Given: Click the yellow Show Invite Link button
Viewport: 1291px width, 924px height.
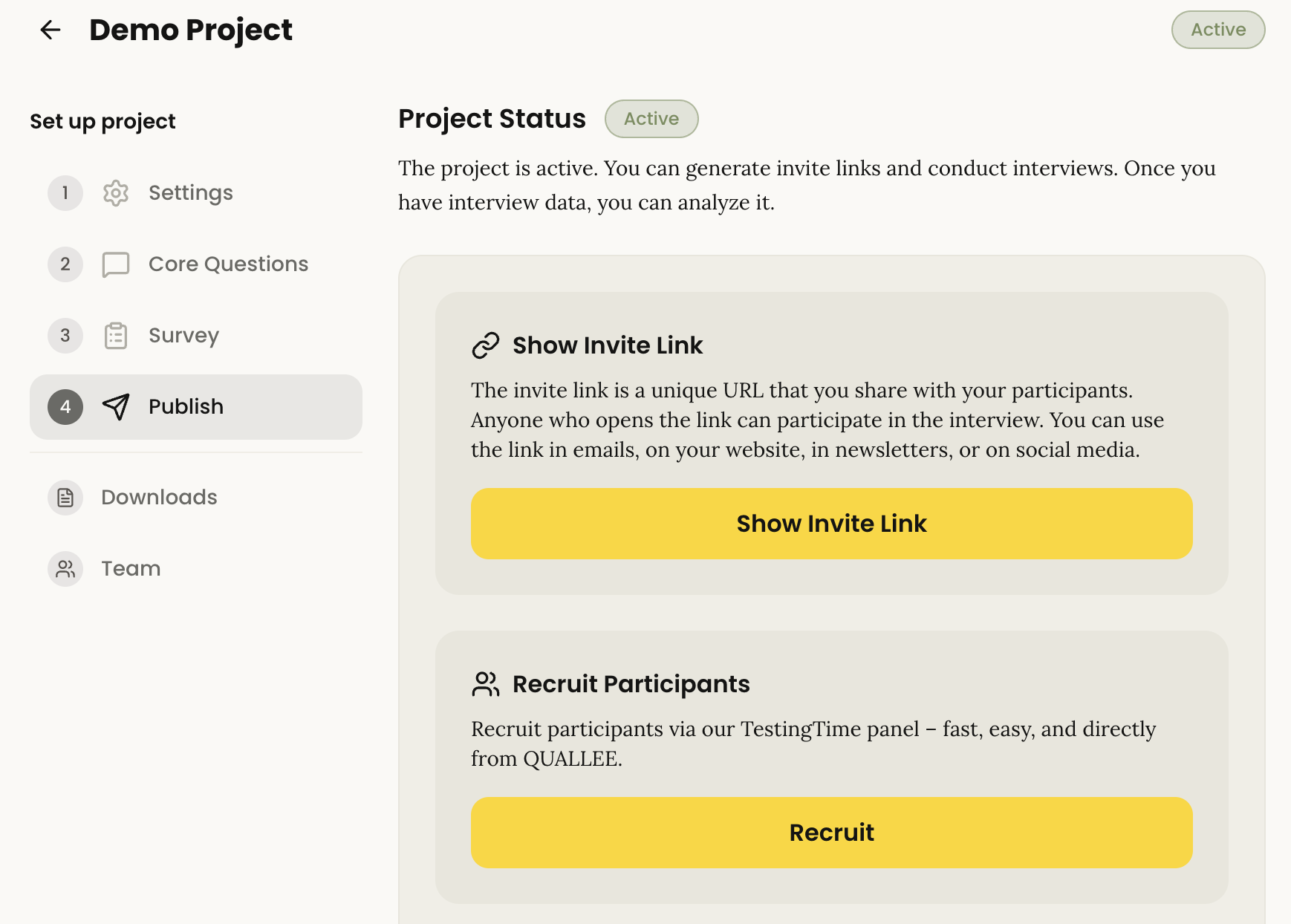Looking at the screenshot, I should 832,524.
